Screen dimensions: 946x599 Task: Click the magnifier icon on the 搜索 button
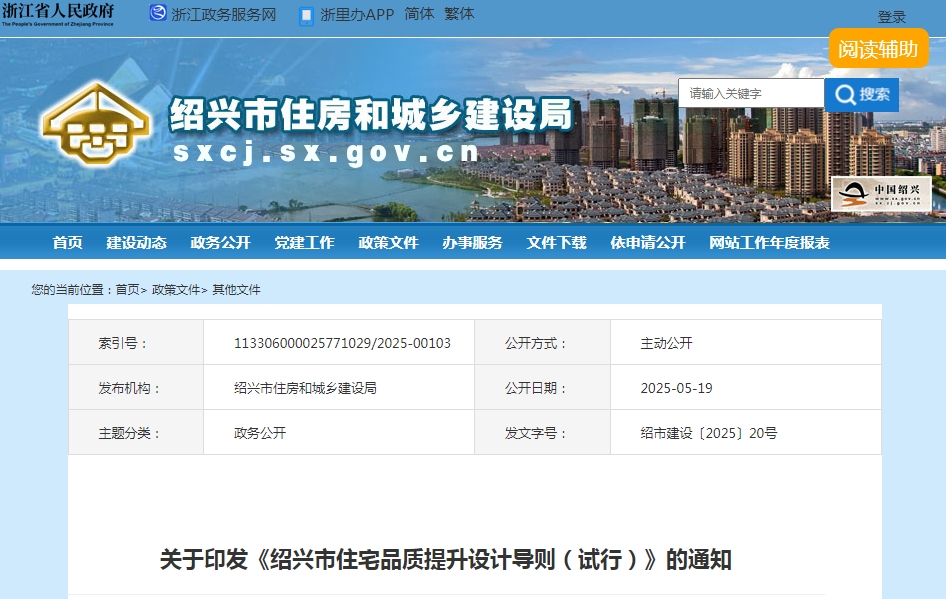point(845,94)
